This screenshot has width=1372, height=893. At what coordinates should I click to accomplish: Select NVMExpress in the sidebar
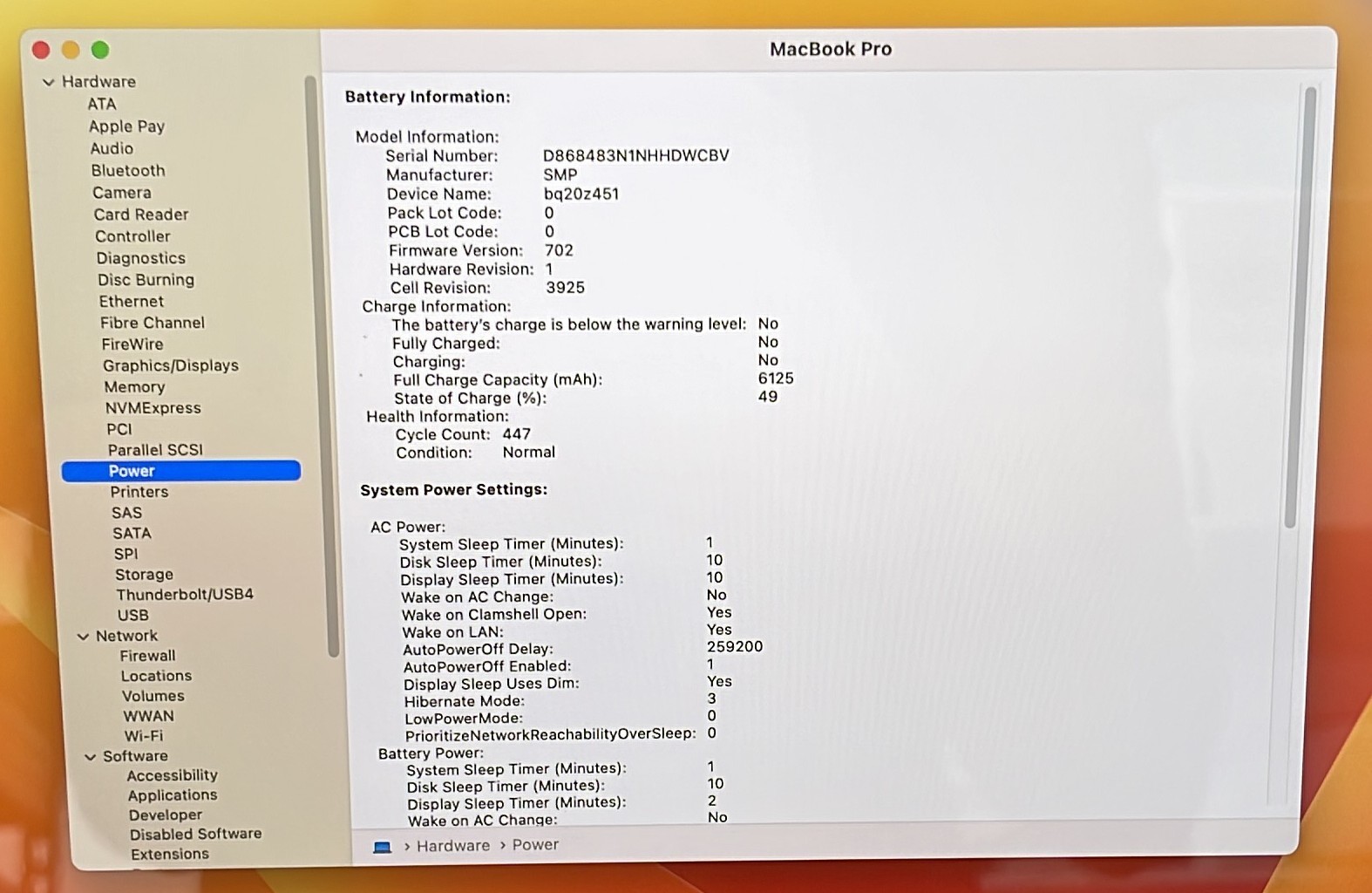[153, 408]
